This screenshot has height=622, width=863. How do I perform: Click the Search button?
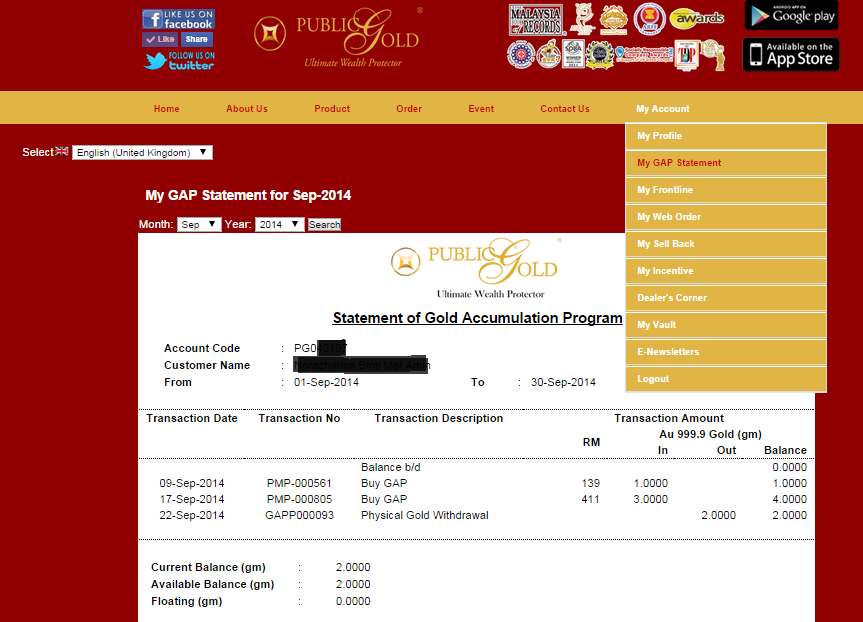click(324, 225)
